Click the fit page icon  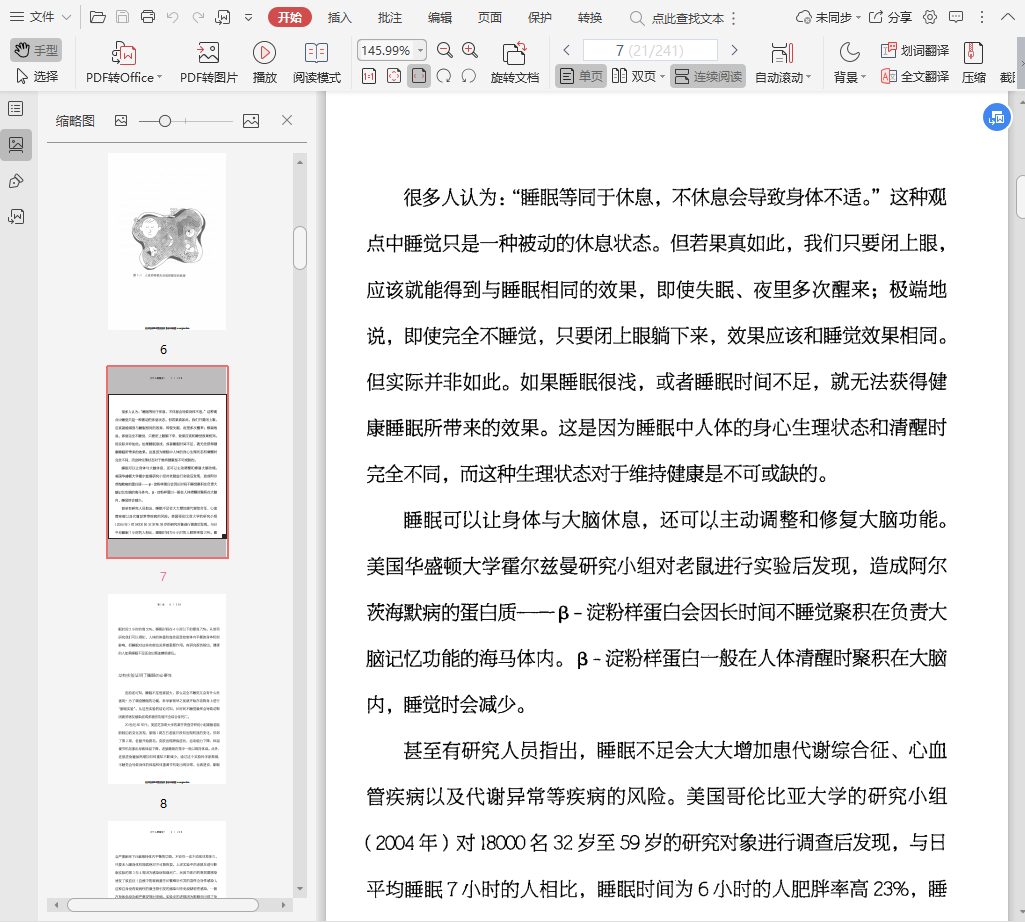(394, 77)
